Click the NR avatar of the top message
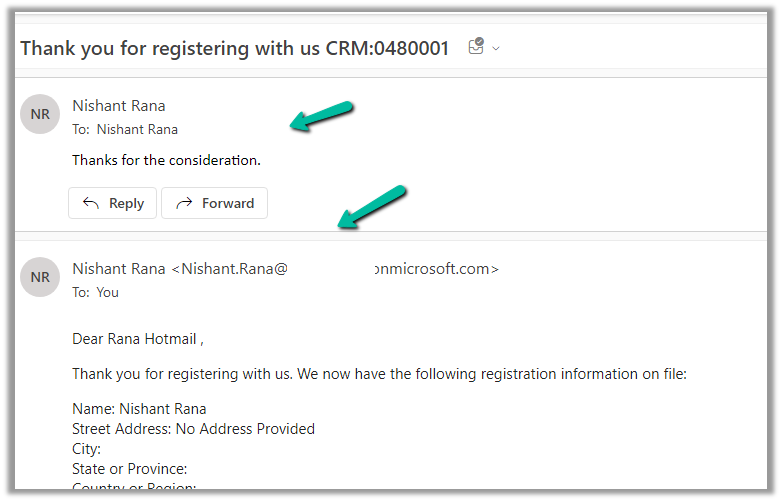The height and width of the screenshot is (501, 782). point(40,114)
